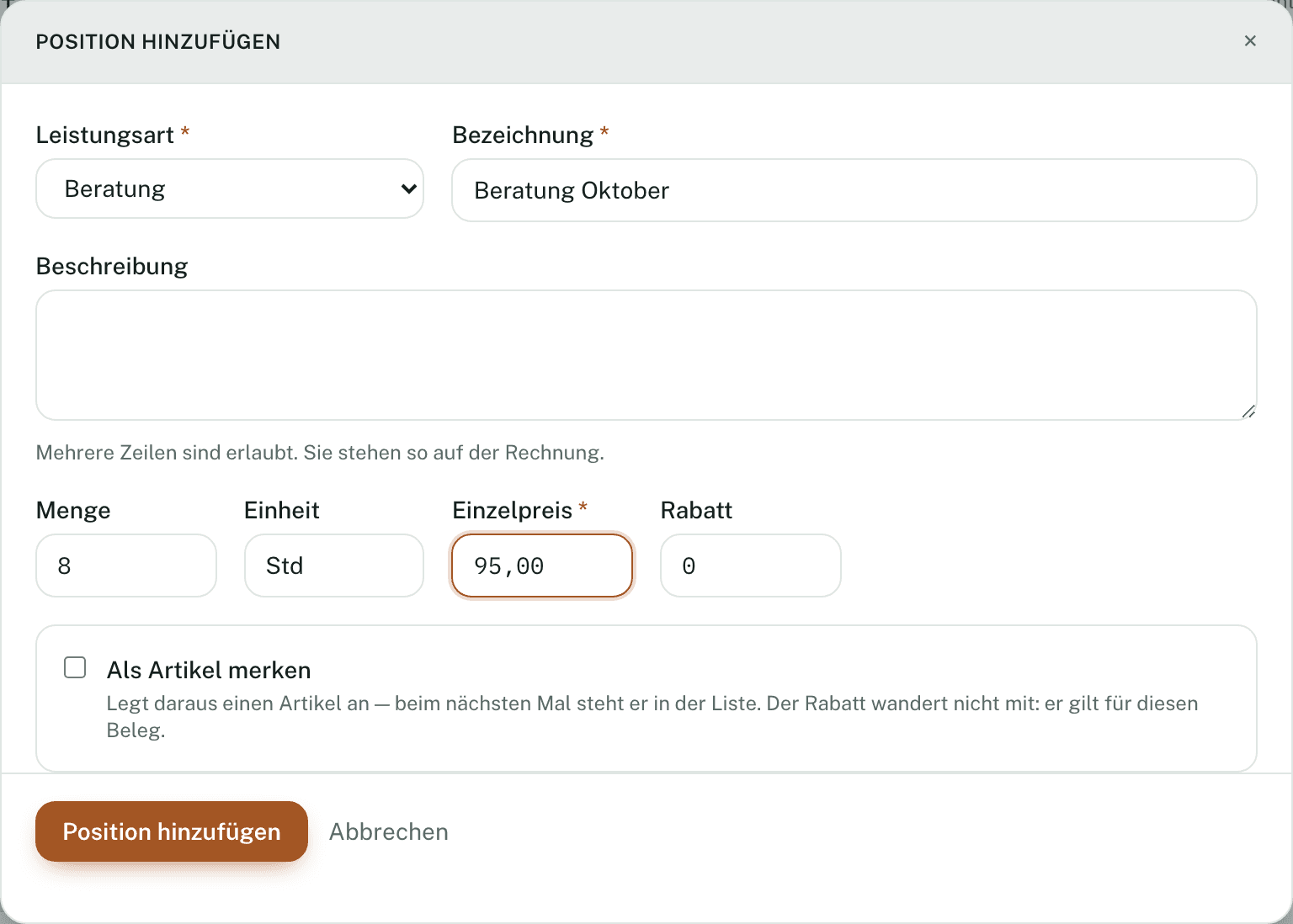Click the Einzelpreis field
The height and width of the screenshot is (924, 1293).
[x=542, y=566]
